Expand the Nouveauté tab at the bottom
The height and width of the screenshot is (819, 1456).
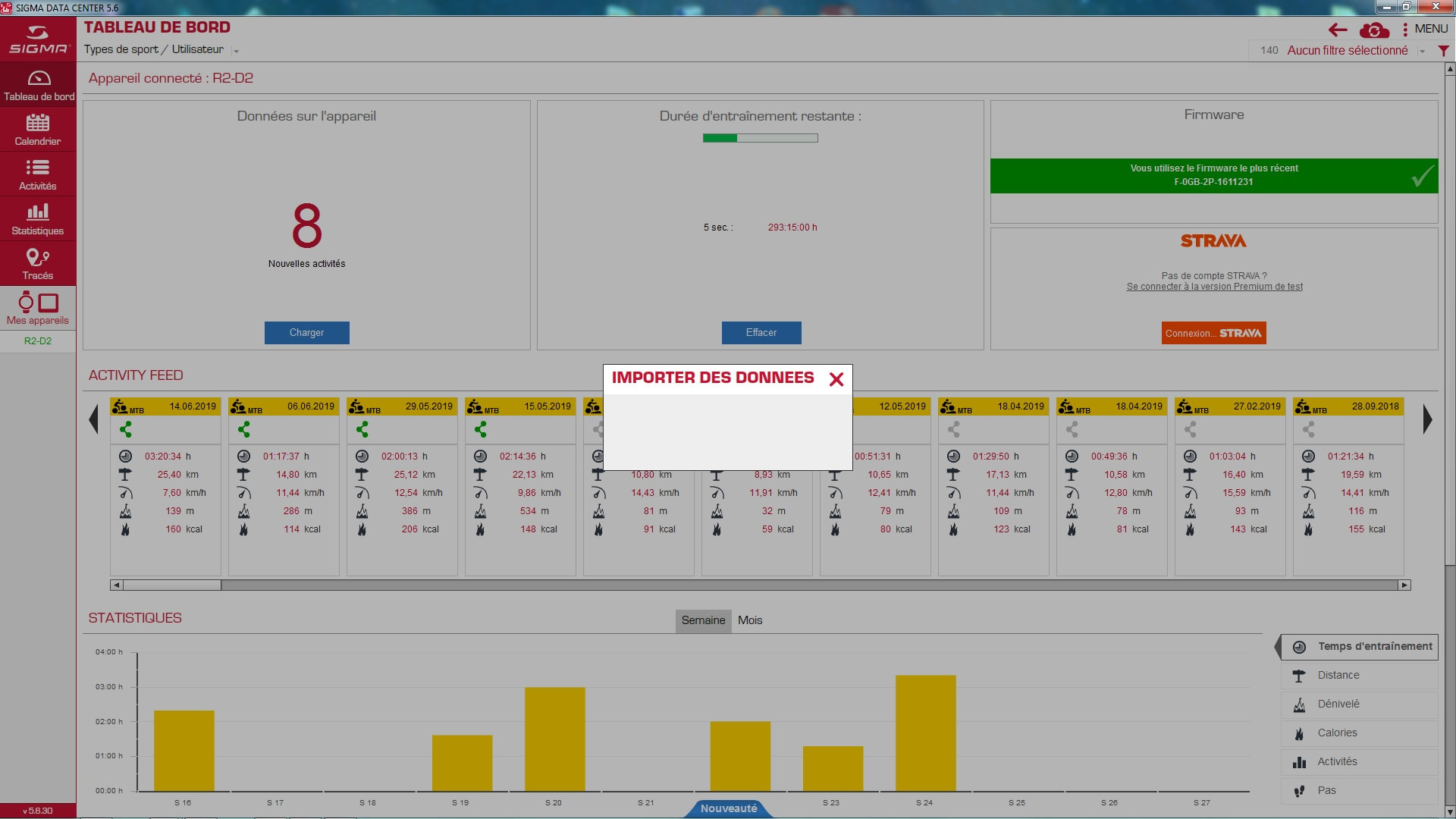(x=728, y=808)
